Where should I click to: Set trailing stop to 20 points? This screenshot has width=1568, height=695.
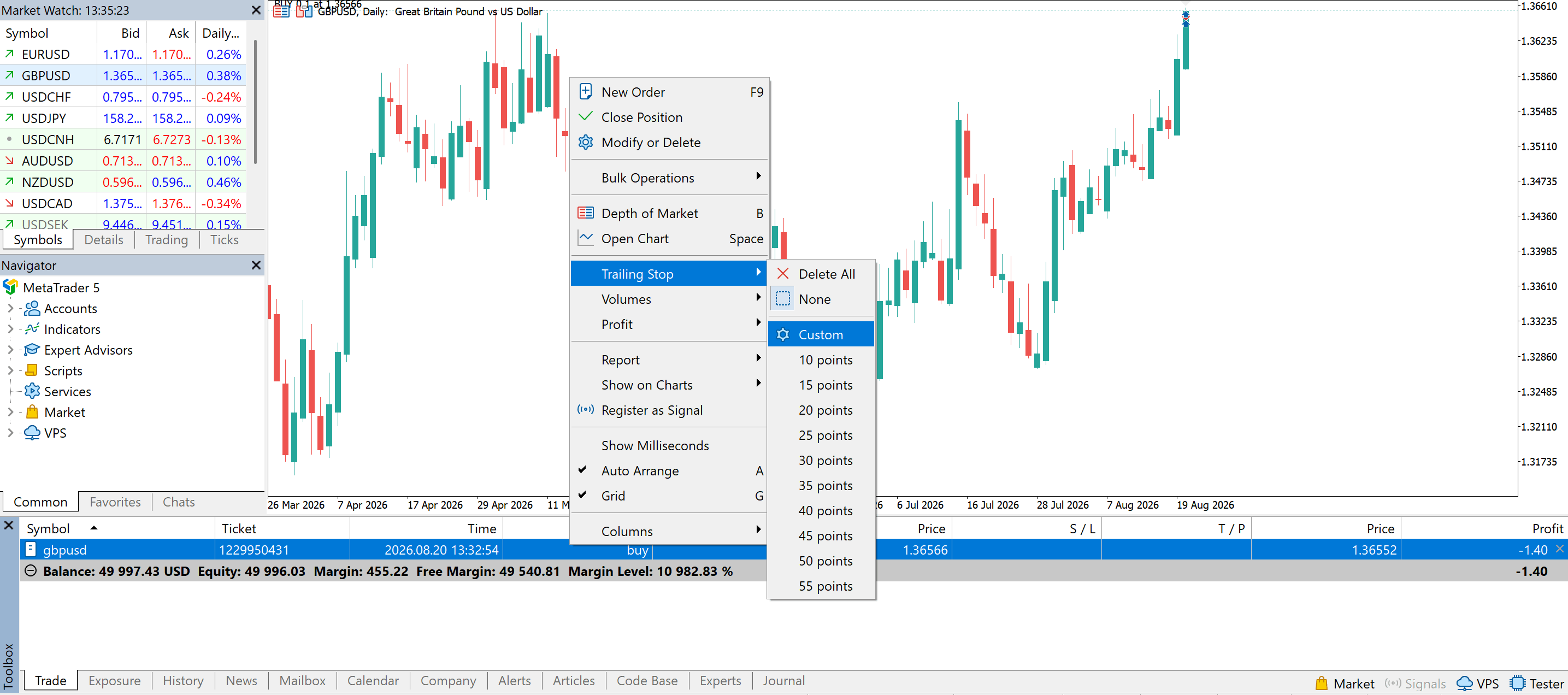tap(821, 410)
